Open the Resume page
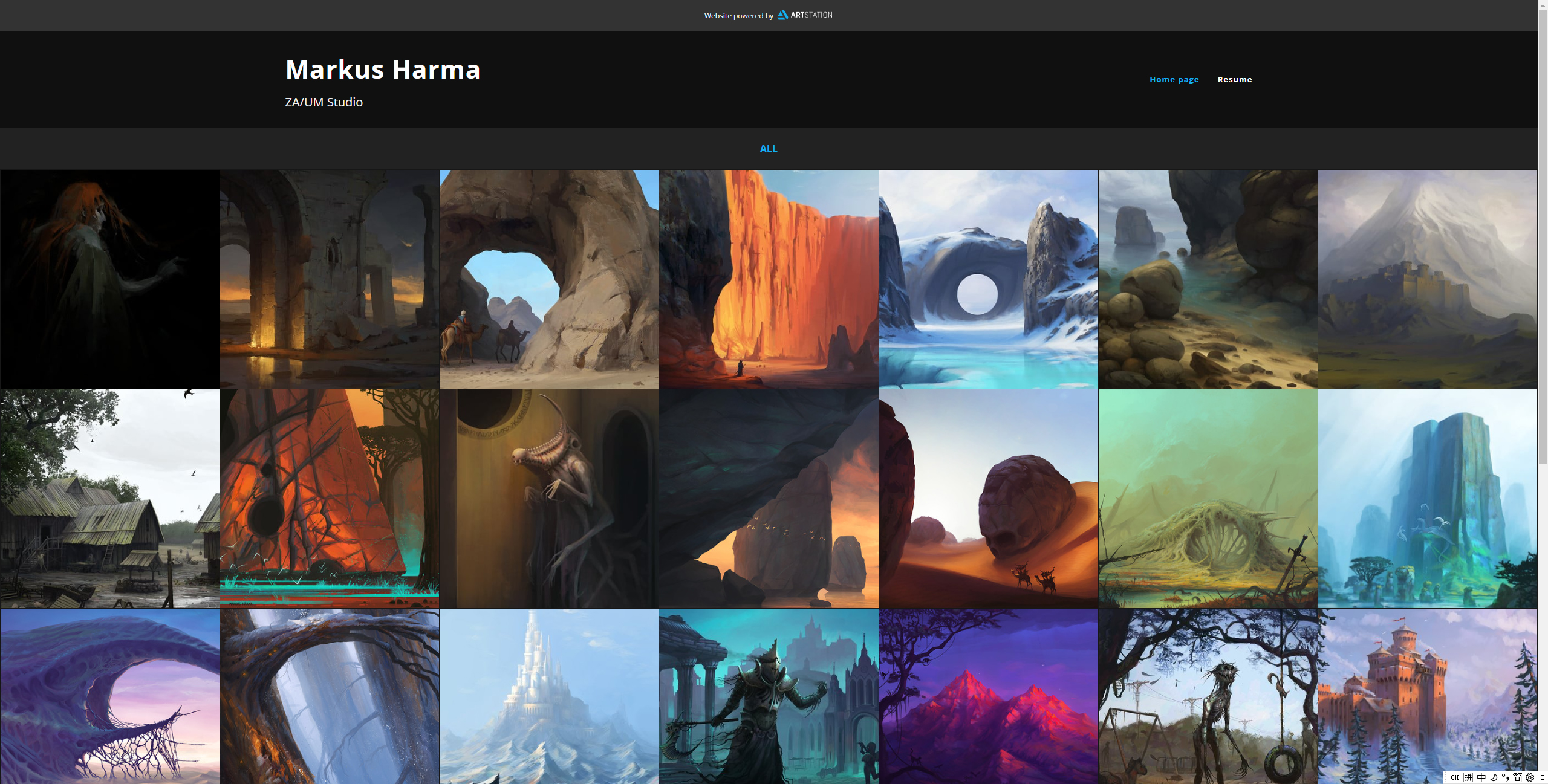 [x=1234, y=79]
